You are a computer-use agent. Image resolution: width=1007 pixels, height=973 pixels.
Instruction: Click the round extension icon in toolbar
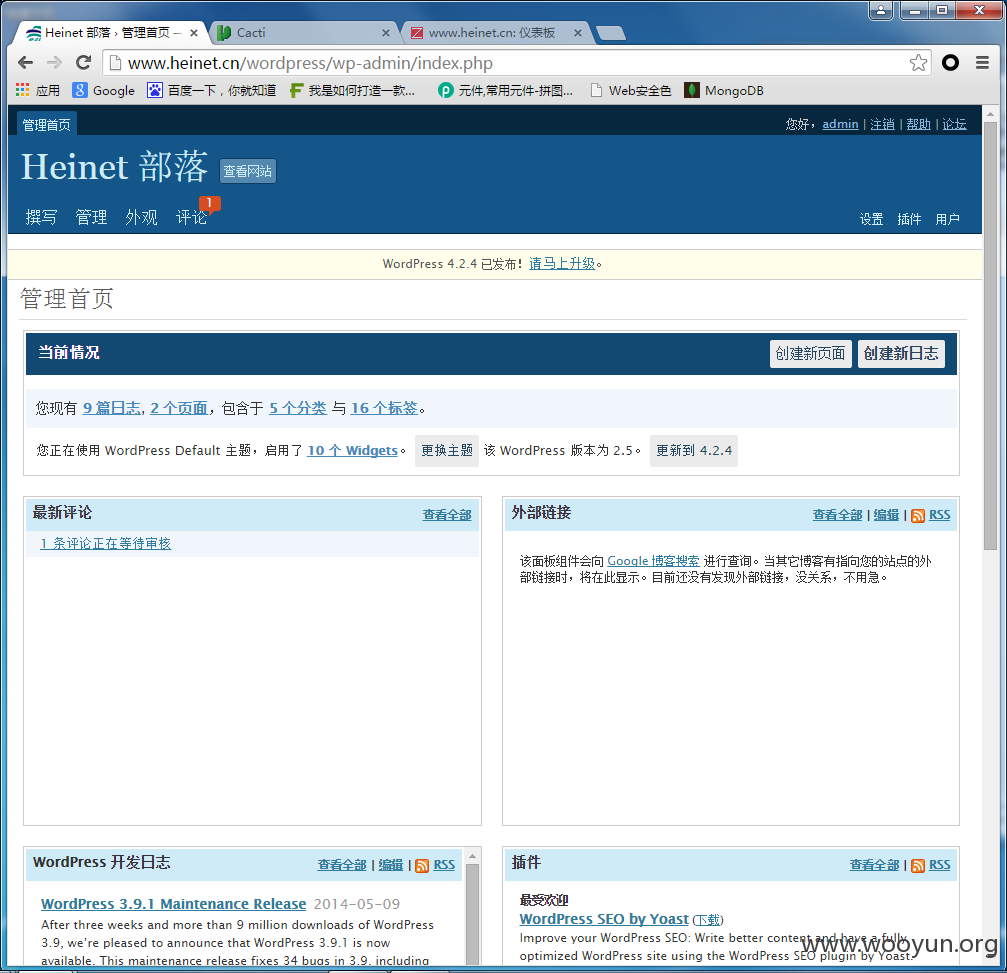pos(950,62)
